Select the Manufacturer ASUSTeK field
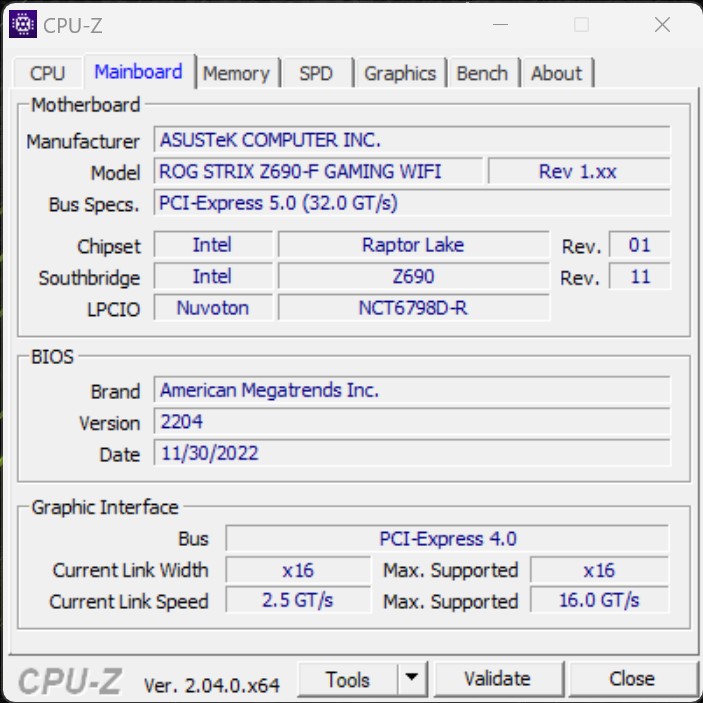The width and height of the screenshot is (703, 703). pyautogui.click(x=411, y=140)
